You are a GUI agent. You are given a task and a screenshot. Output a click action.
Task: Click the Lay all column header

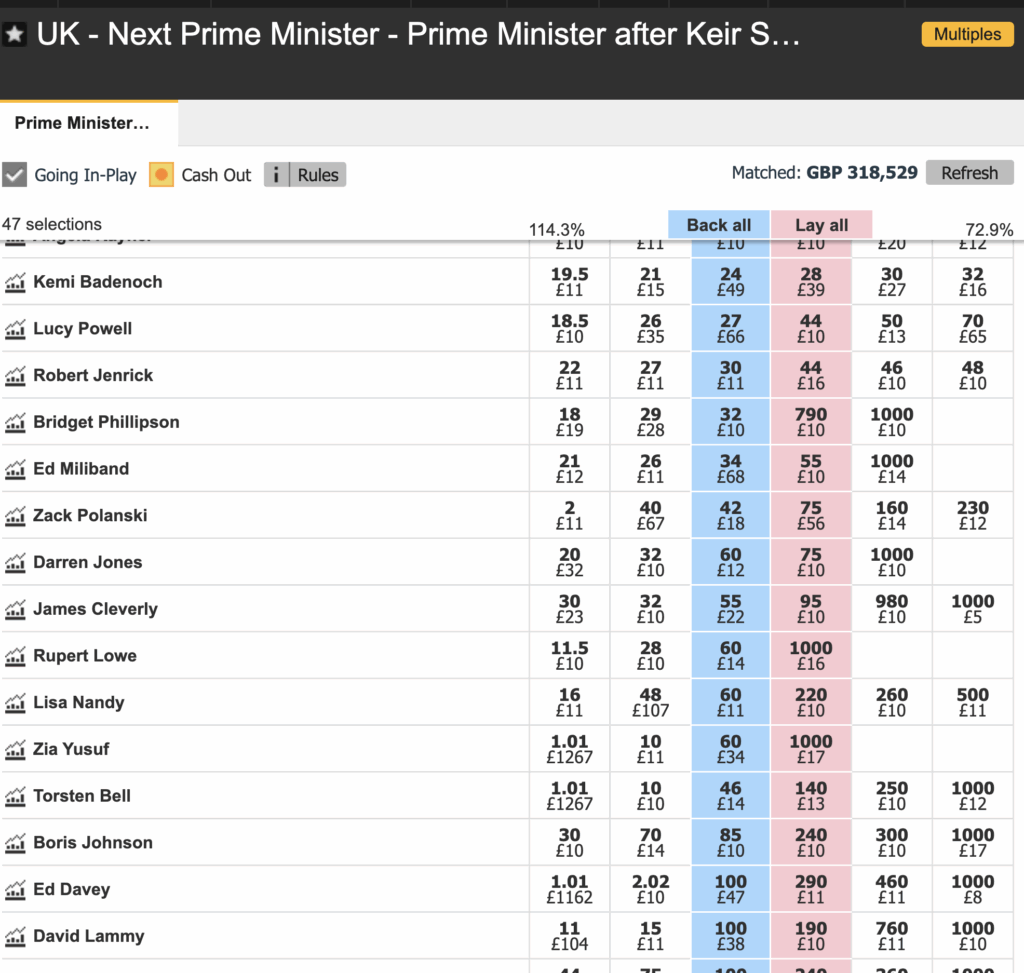[x=821, y=225]
